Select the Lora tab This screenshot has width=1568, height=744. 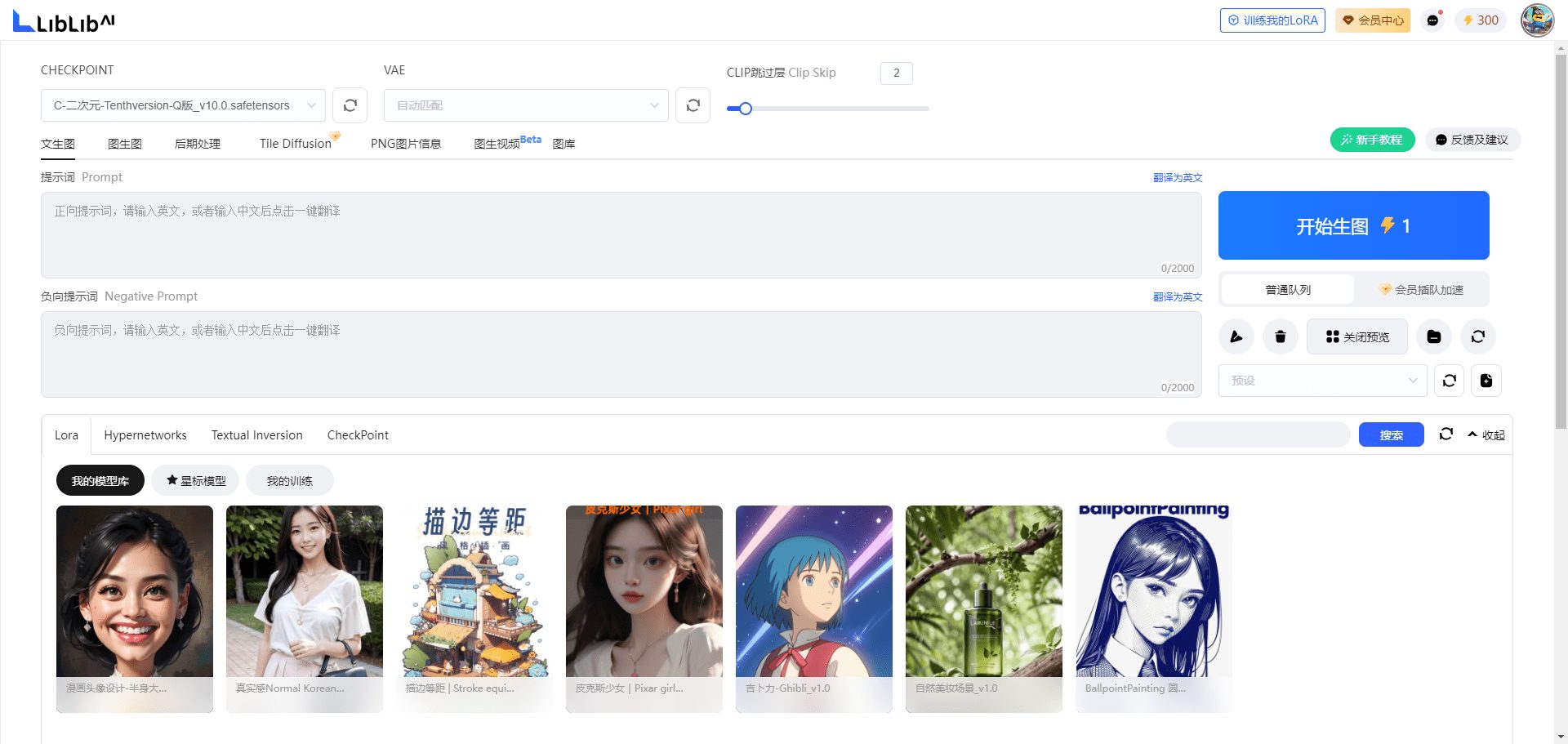pyautogui.click(x=67, y=435)
